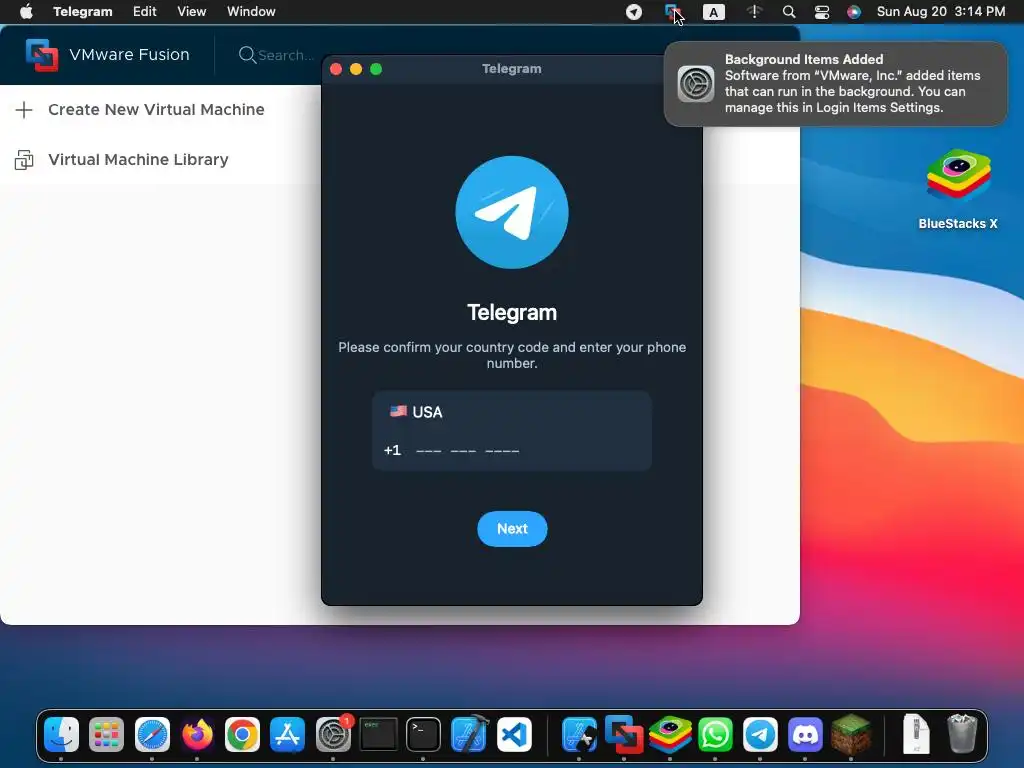Open Discord from the Dock
The width and height of the screenshot is (1024, 768).
click(x=805, y=735)
